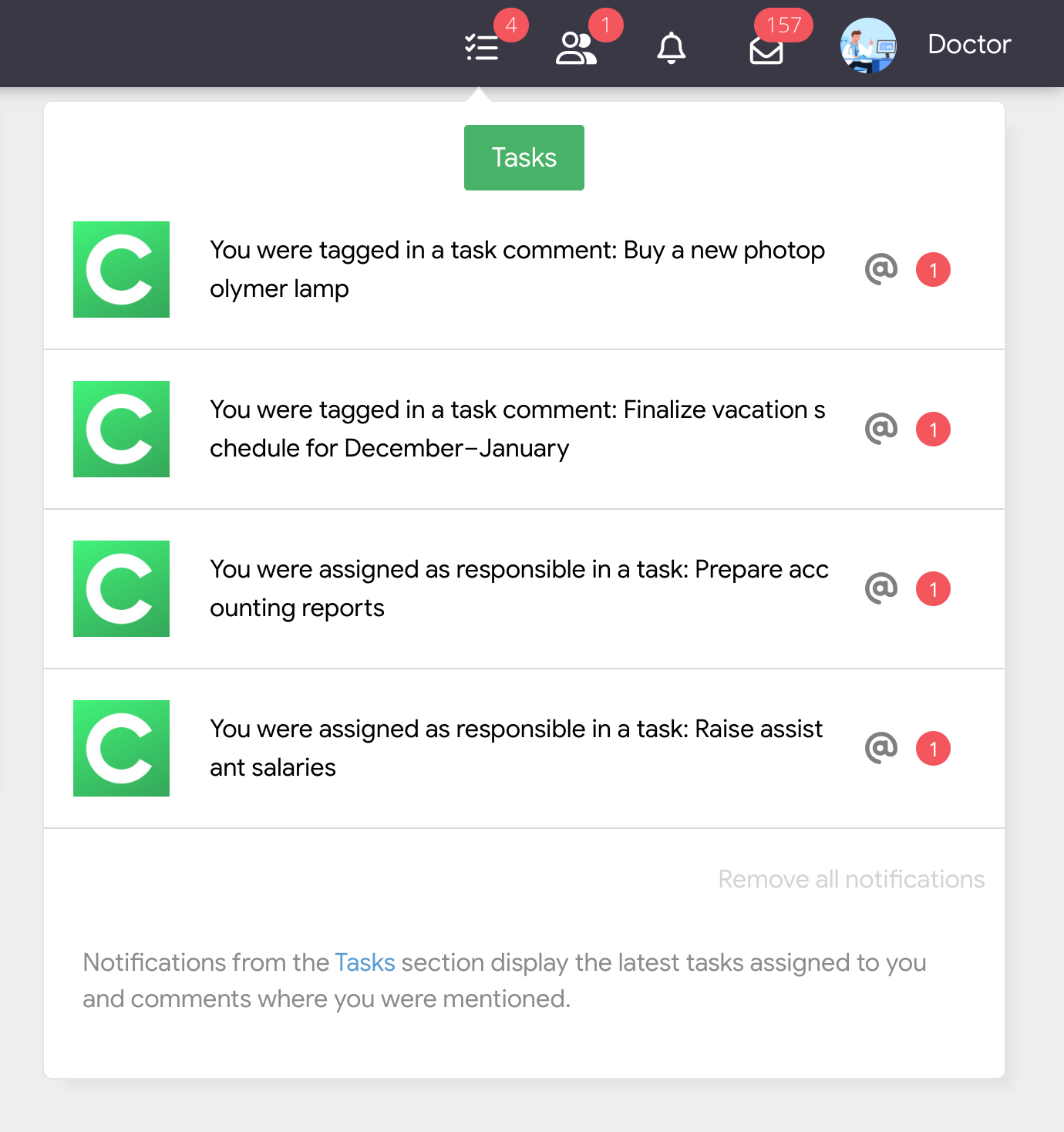
Task: Click the @ icon for accounting reports
Action: 881,588
